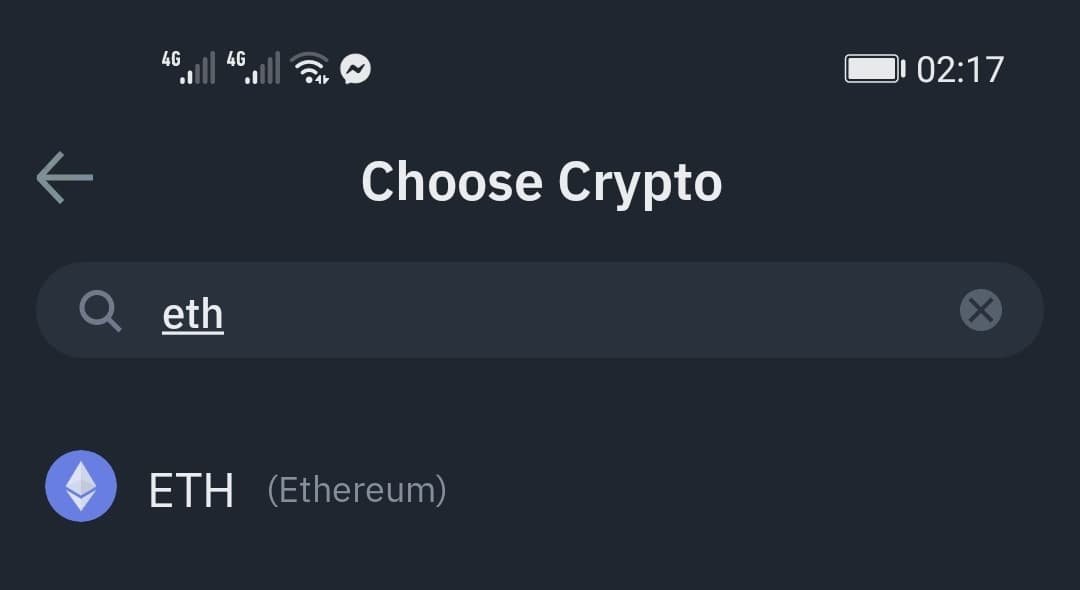Image resolution: width=1080 pixels, height=590 pixels.
Task: Click the Choose Crypto title
Action: click(x=540, y=181)
